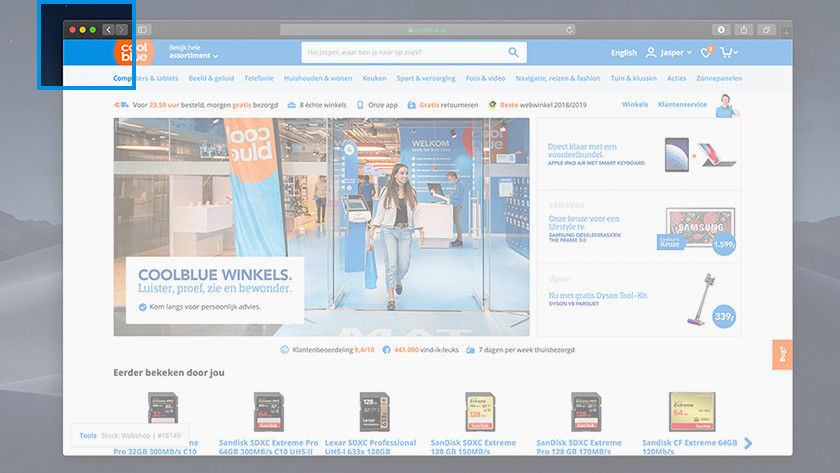This screenshot has width=840, height=473.
Task: Click the orange Bug? feedback button
Action: [x=782, y=355]
